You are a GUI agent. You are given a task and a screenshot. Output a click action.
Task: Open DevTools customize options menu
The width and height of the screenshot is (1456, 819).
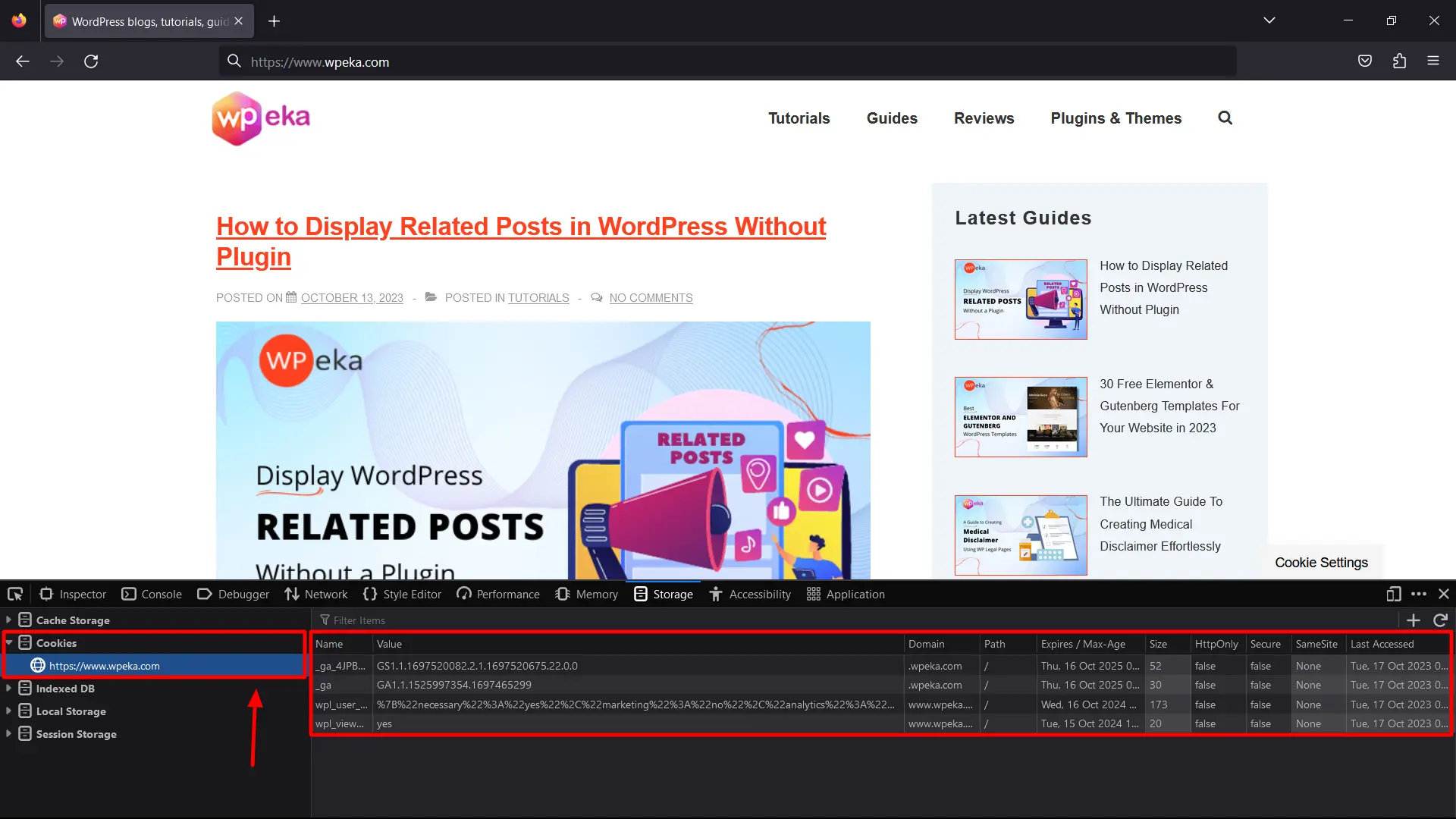point(1419,594)
